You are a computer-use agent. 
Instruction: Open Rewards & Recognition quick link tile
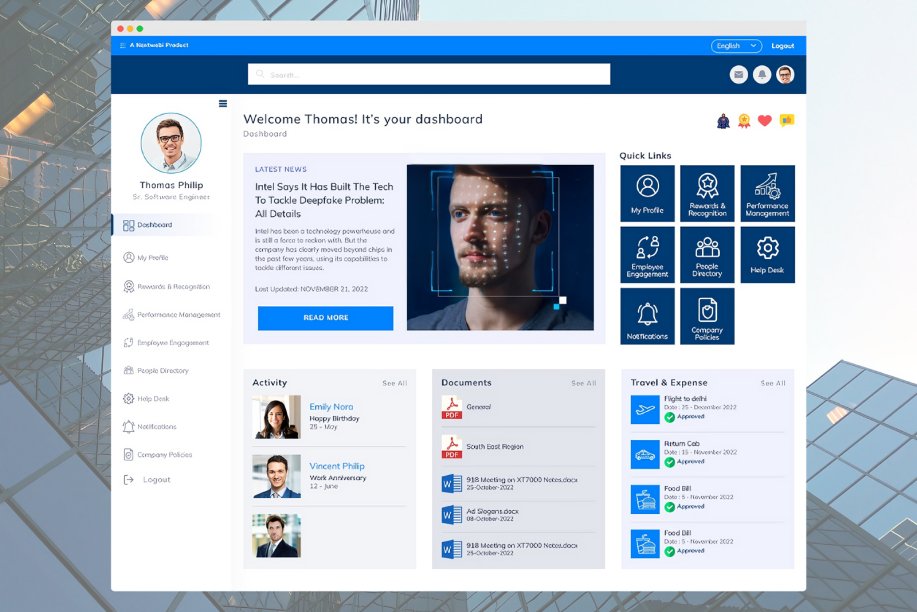[x=707, y=193]
